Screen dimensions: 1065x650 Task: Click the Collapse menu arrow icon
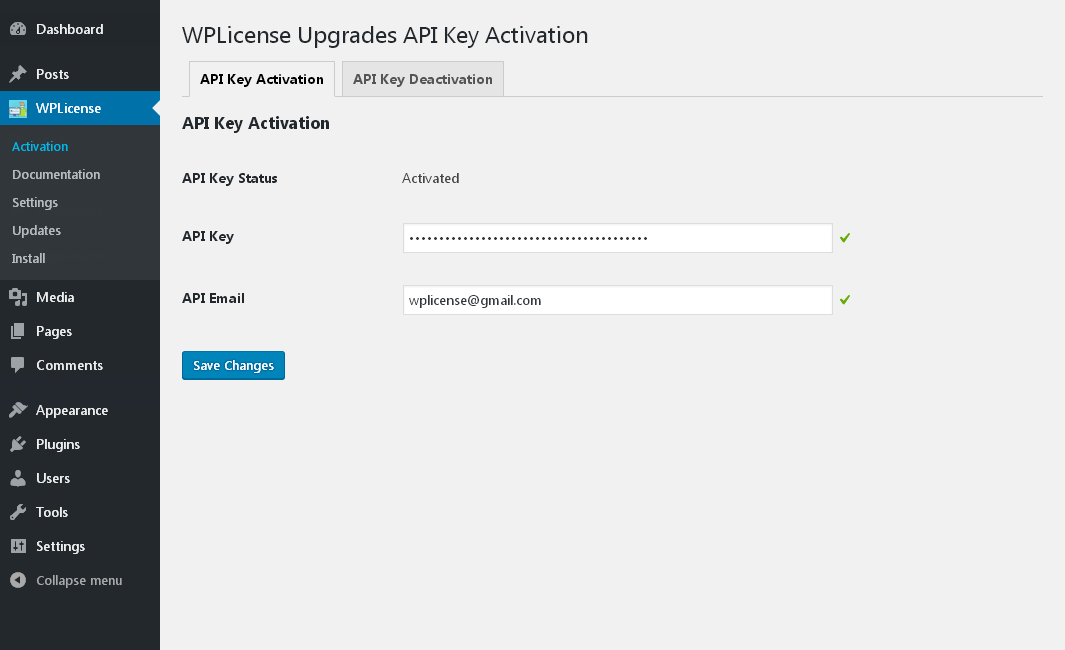pyautogui.click(x=18, y=580)
